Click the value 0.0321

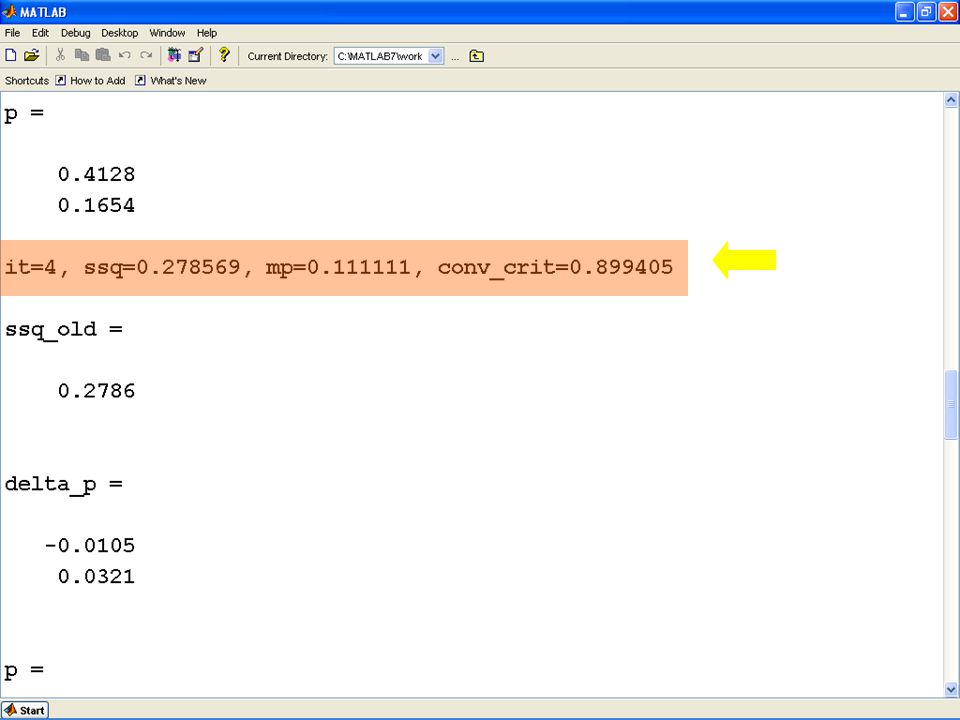click(x=96, y=577)
